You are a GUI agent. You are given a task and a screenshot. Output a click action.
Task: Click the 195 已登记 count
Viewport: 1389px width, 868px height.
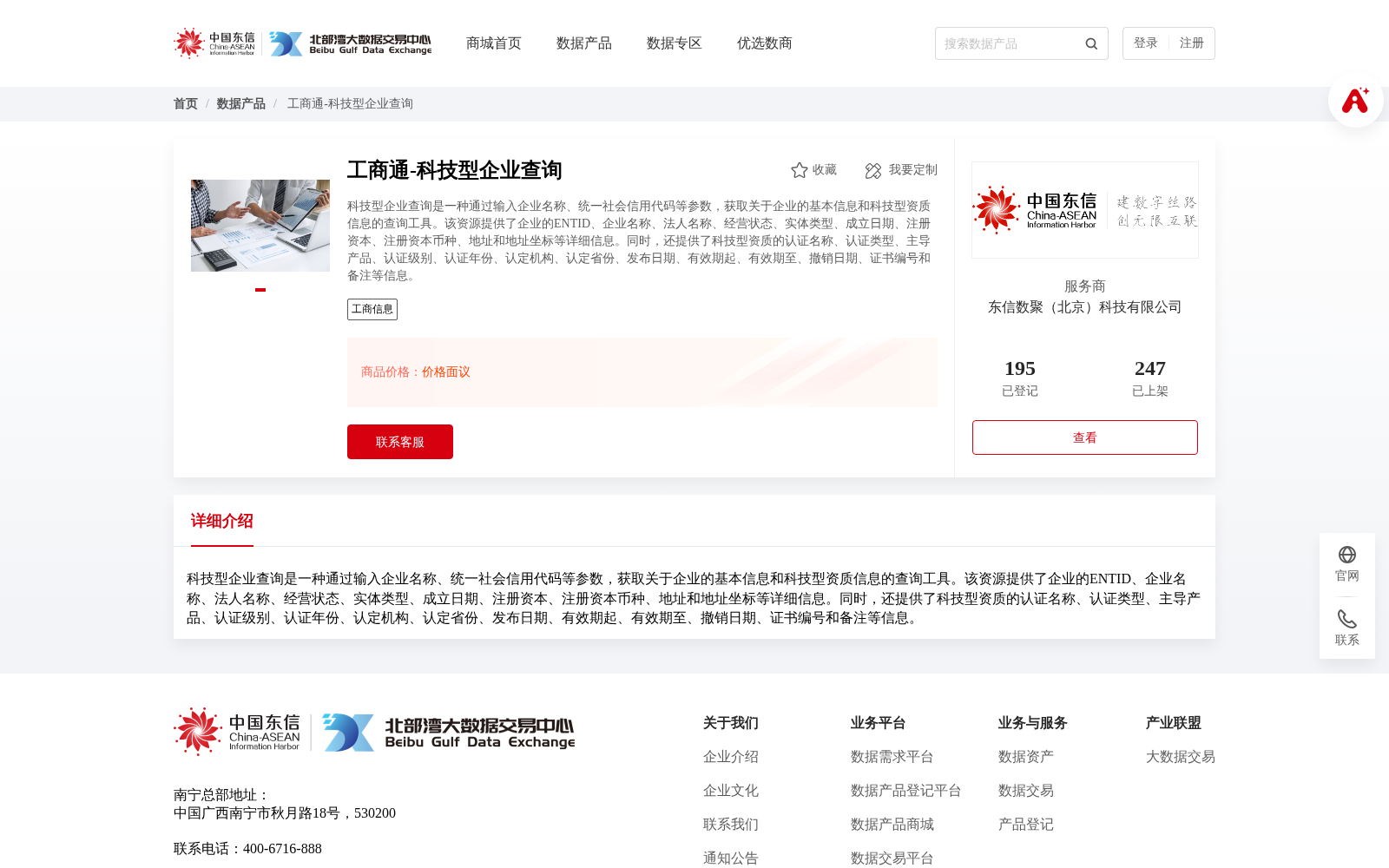coord(1020,378)
